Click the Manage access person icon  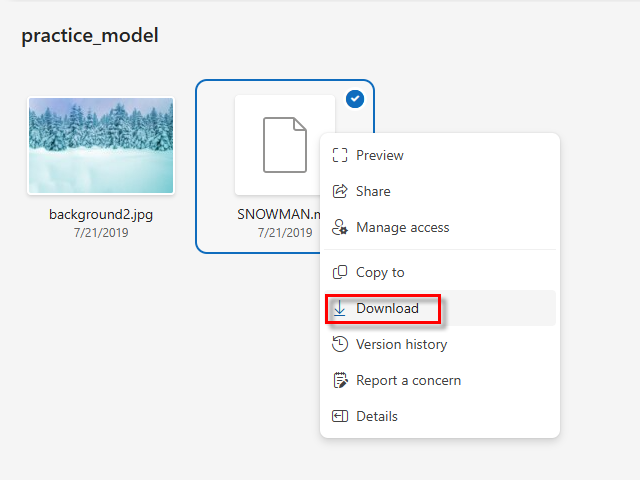click(340, 227)
